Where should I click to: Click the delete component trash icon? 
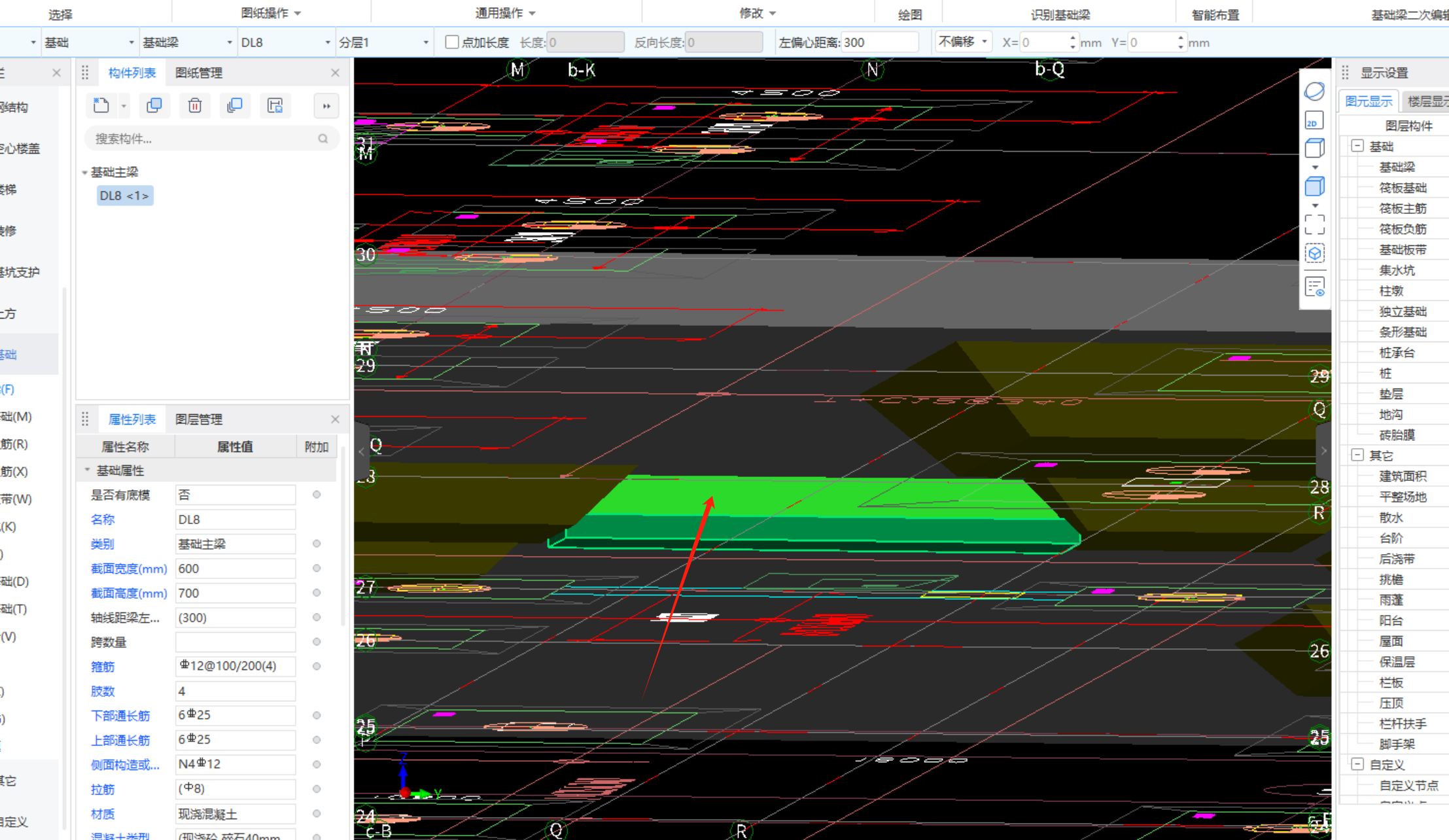(195, 105)
